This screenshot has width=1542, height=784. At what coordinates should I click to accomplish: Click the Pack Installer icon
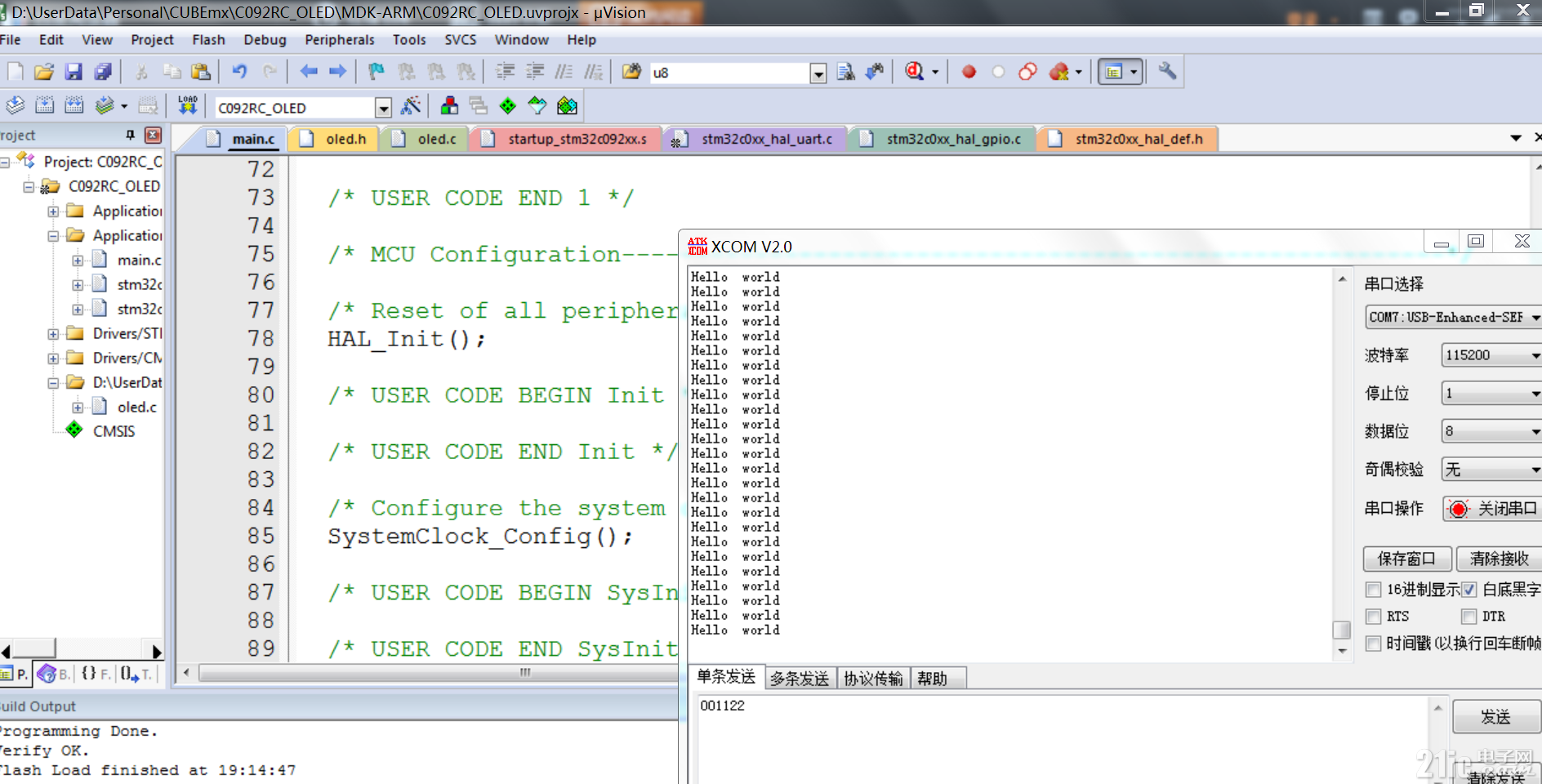click(567, 105)
